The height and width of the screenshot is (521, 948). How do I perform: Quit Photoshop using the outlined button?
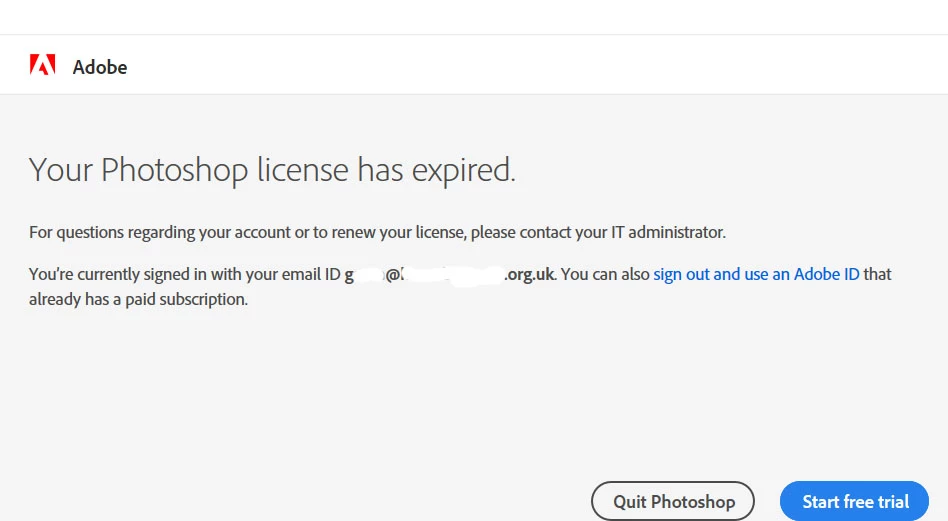coord(672,501)
